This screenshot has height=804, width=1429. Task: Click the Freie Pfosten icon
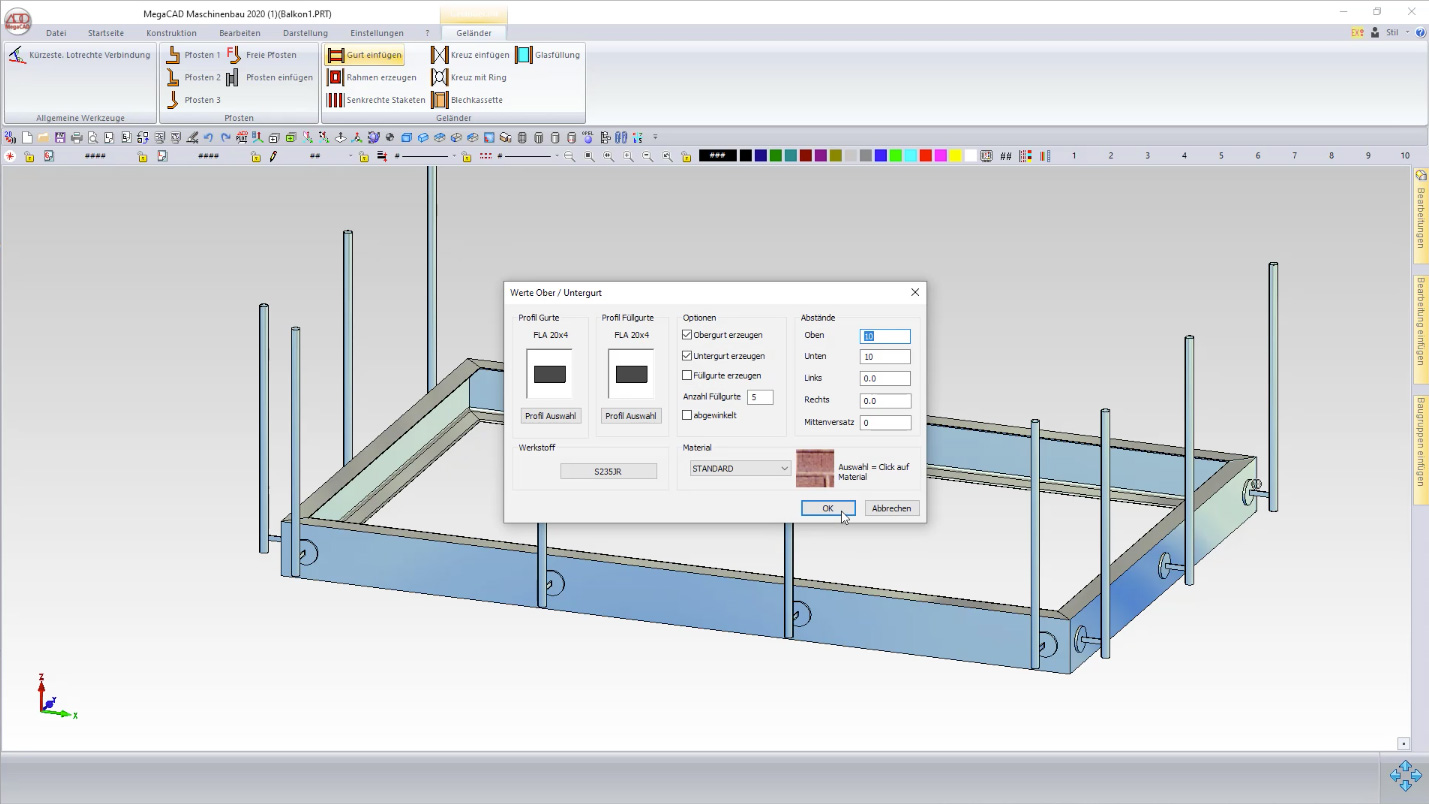(x=233, y=55)
